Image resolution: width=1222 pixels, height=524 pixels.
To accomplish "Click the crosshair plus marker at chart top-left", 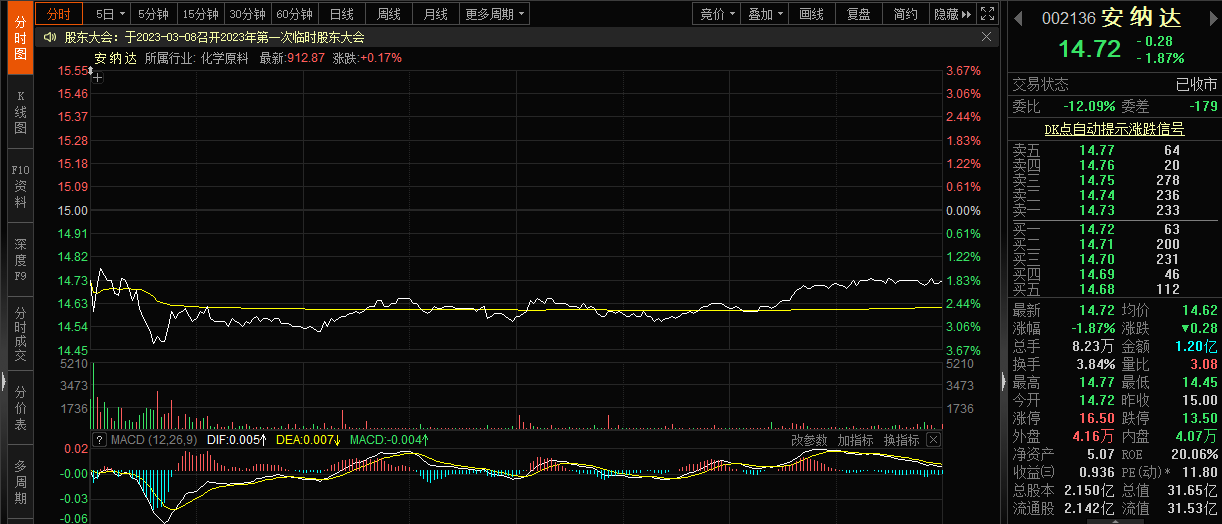I will 98,76.
